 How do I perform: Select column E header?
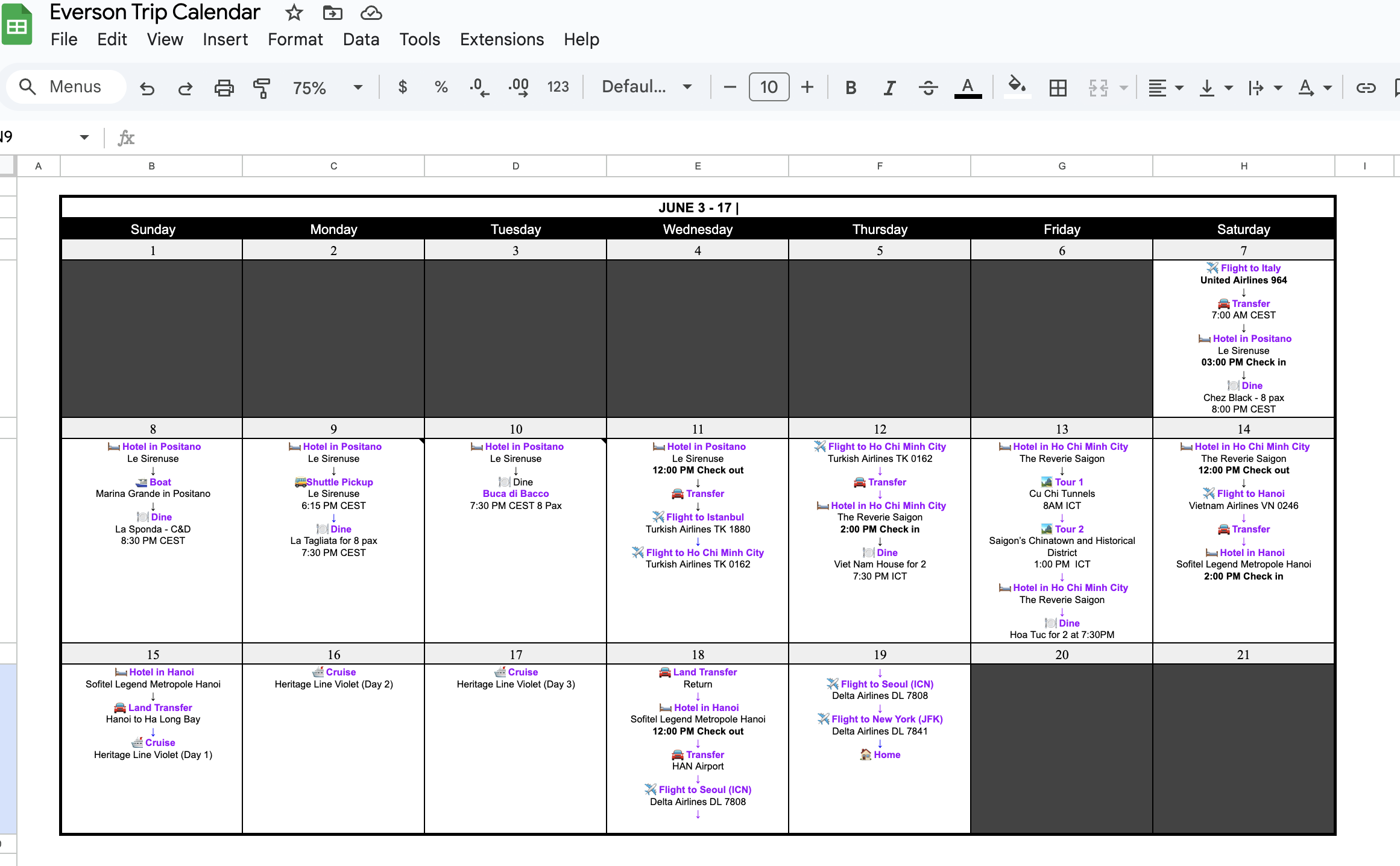coord(698,166)
